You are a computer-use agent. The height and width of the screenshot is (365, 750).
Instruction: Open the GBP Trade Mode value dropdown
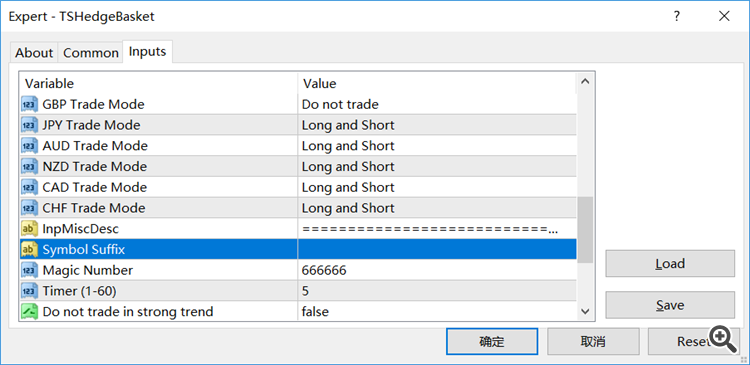[x=437, y=104]
